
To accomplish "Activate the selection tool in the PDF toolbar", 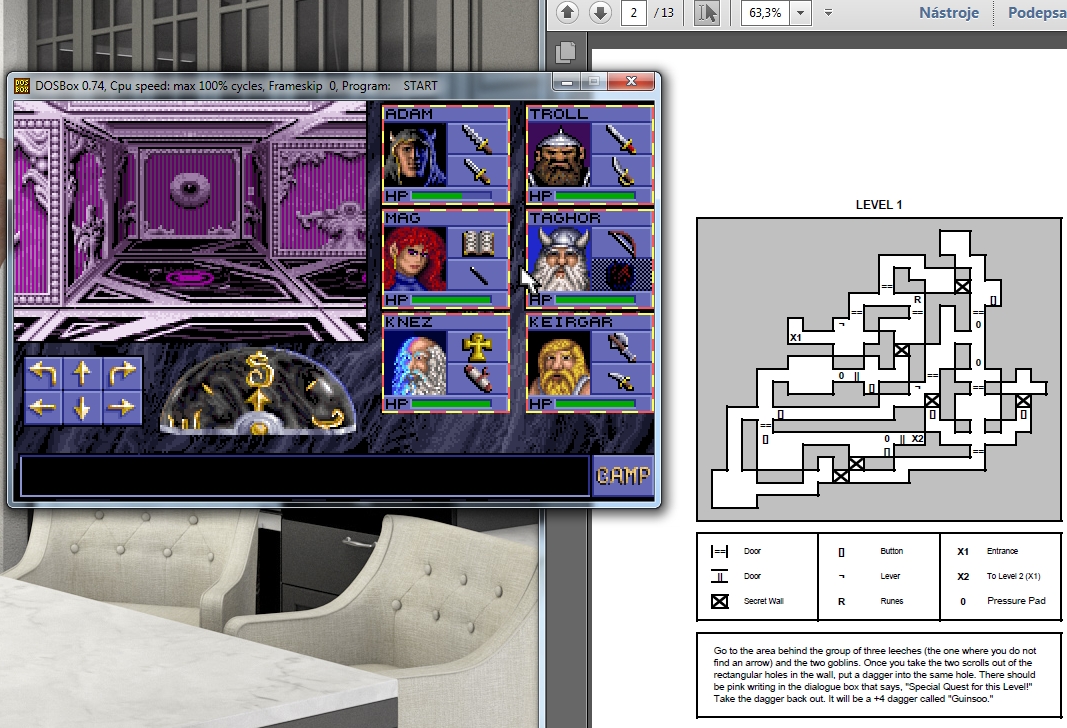I will pyautogui.click(x=706, y=12).
